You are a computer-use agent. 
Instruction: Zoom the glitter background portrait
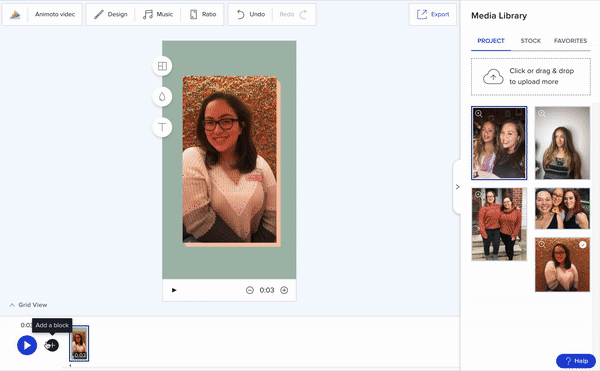[x=541, y=244]
